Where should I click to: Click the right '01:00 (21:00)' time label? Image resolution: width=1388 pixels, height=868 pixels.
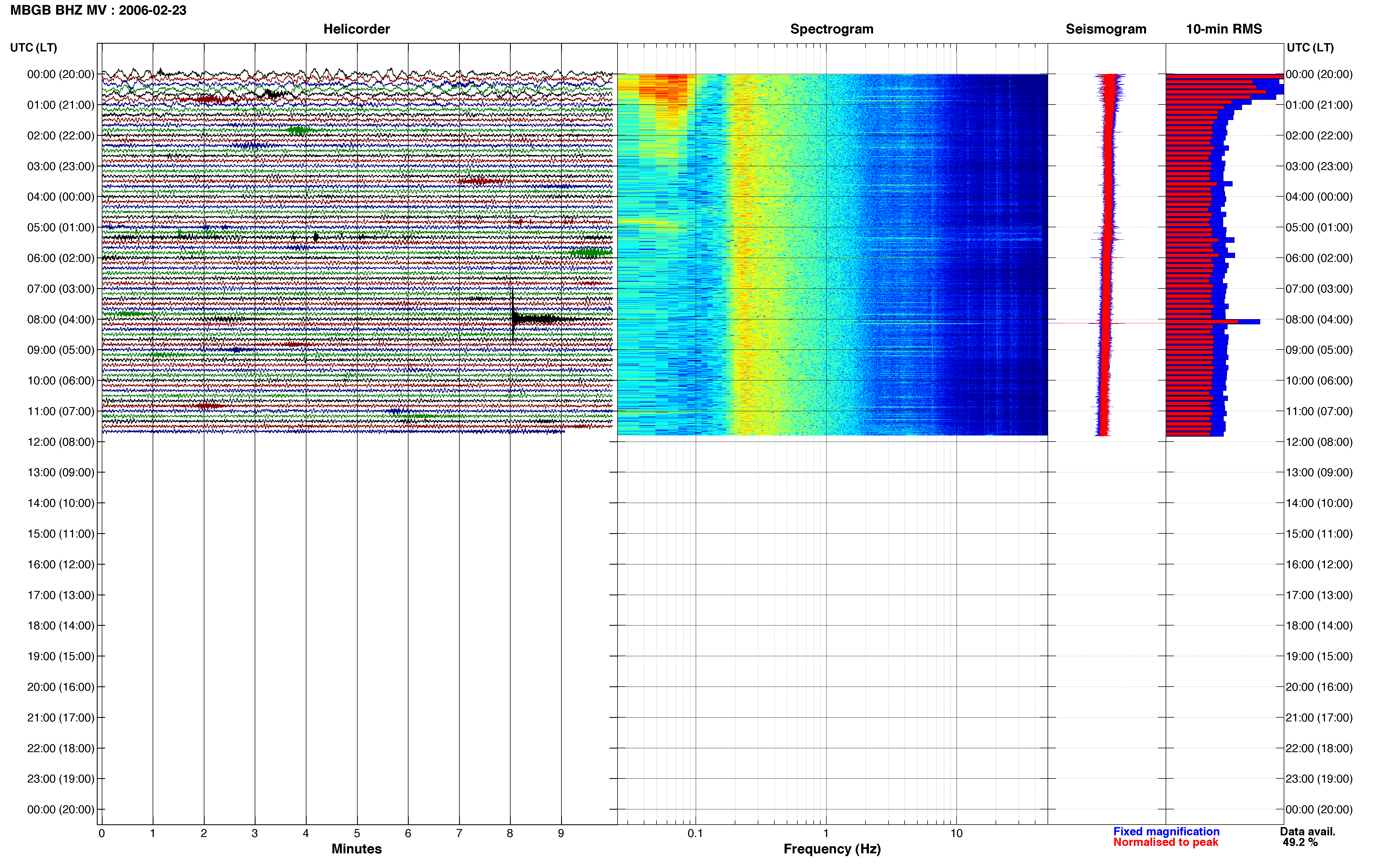(x=1319, y=105)
